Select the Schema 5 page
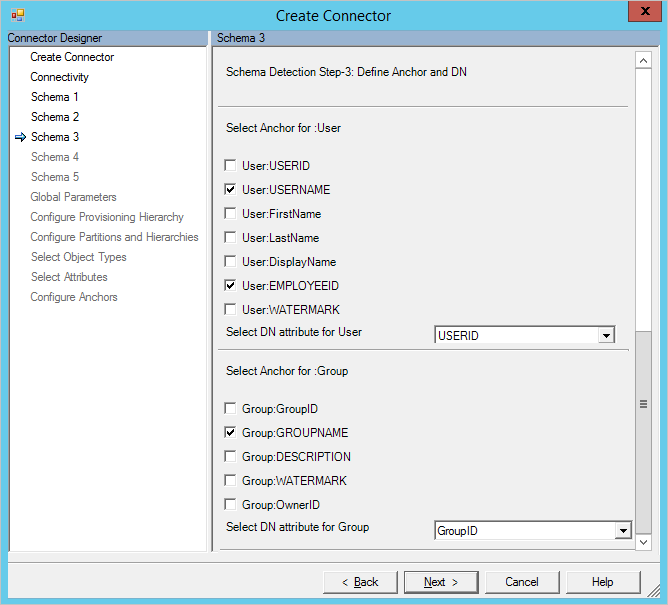Viewport: 668px width, 605px height. click(55, 177)
